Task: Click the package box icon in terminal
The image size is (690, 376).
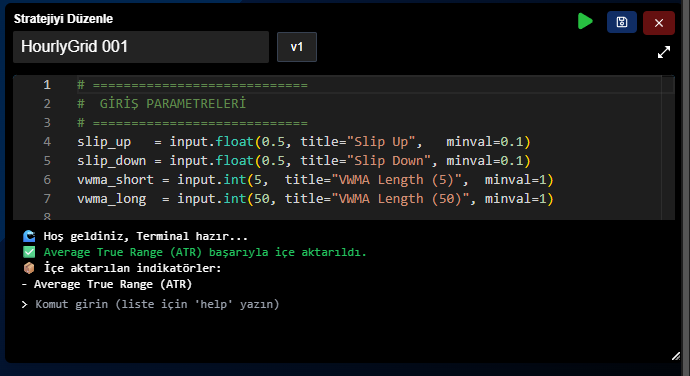Action: click(29, 268)
